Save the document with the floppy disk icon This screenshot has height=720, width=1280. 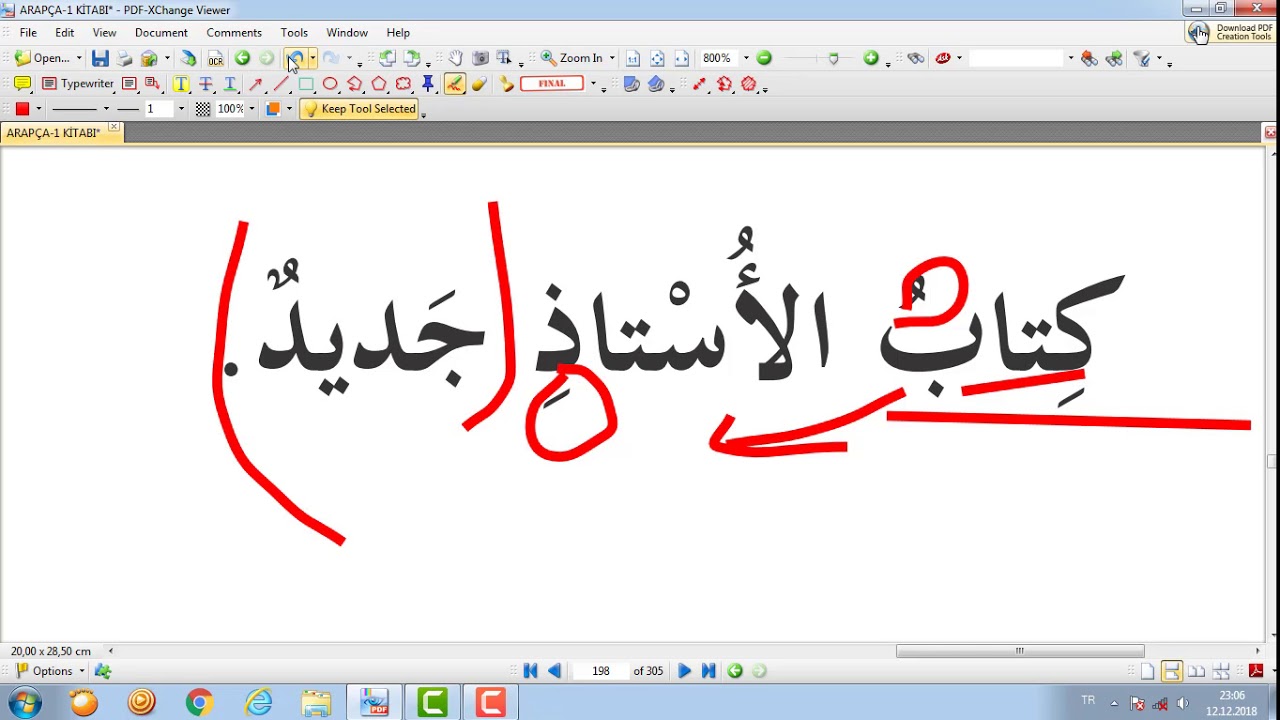pos(100,58)
